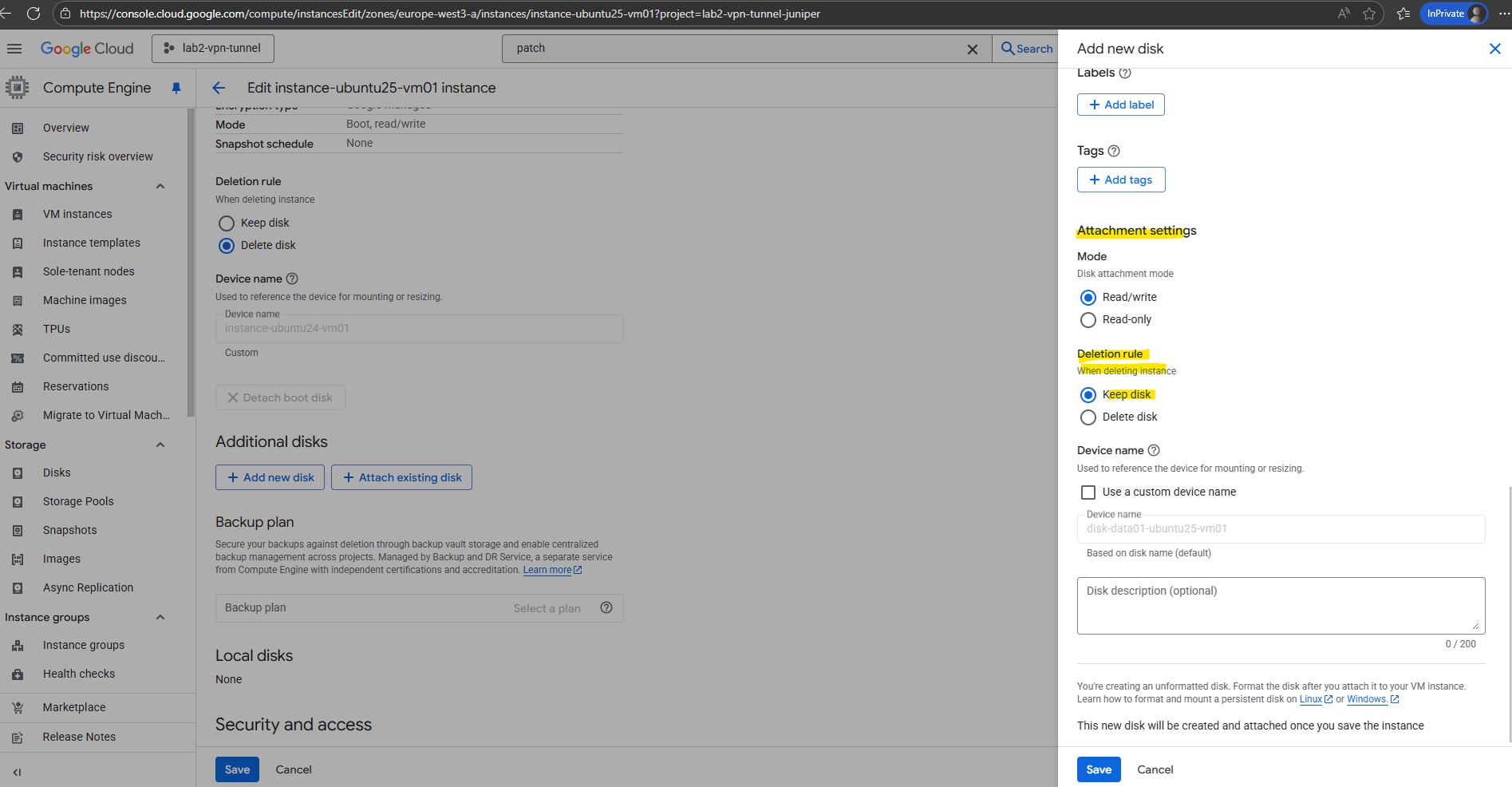This screenshot has height=787, width=1512.
Task: Collapse the Virtual machines section
Action: [x=160, y=186]
